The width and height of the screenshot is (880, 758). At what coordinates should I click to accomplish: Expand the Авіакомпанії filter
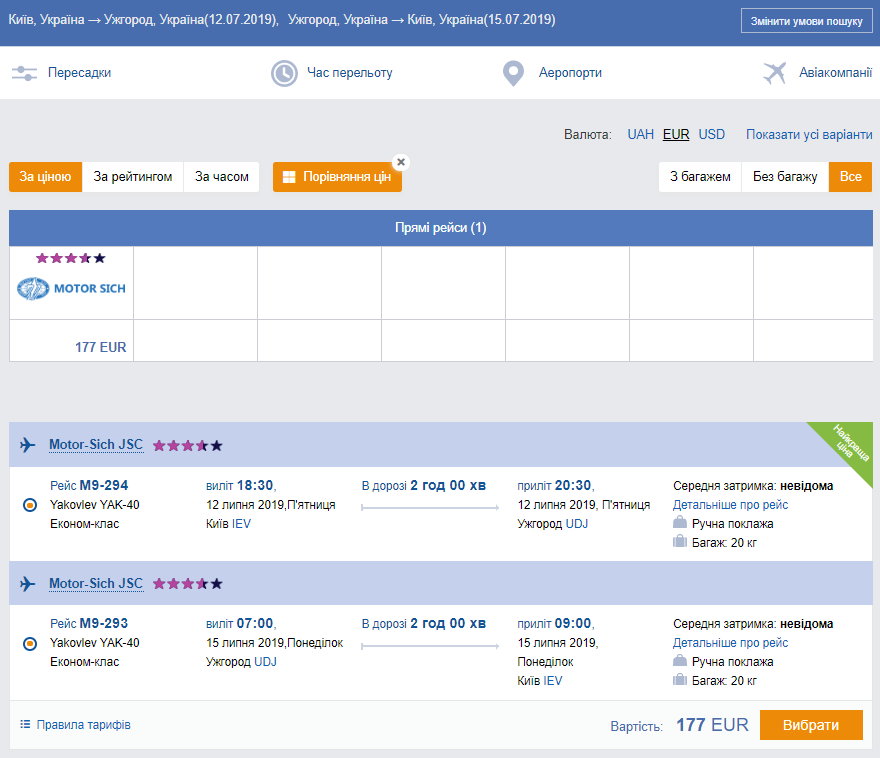836,73
